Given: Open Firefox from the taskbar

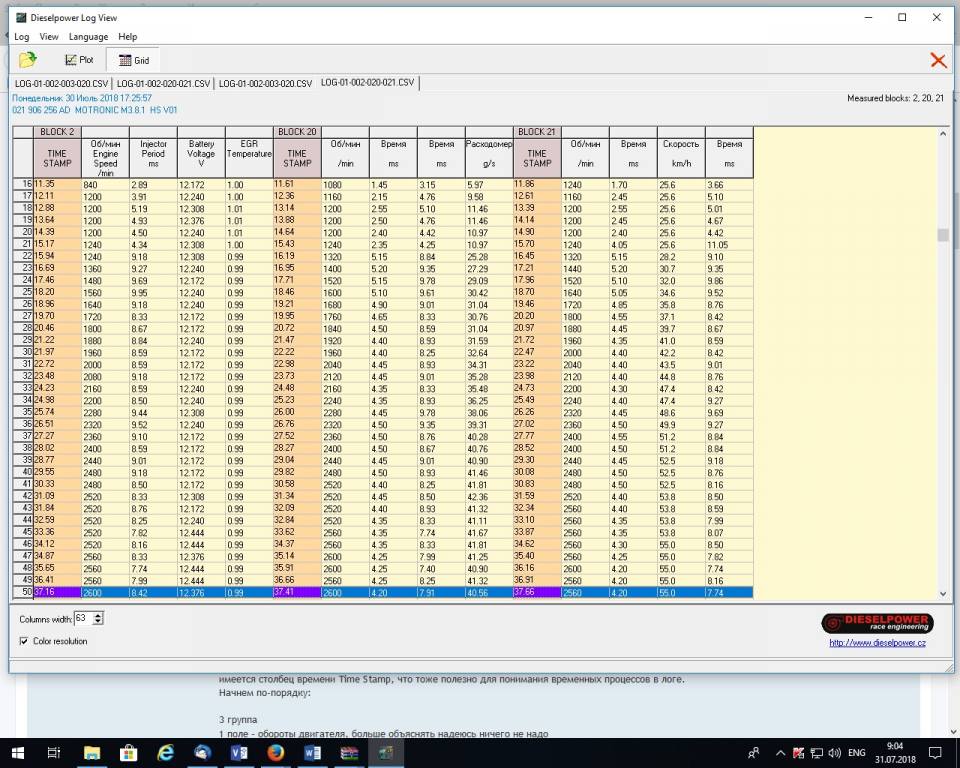Looking at the screenshot, I should coord(275,752).
